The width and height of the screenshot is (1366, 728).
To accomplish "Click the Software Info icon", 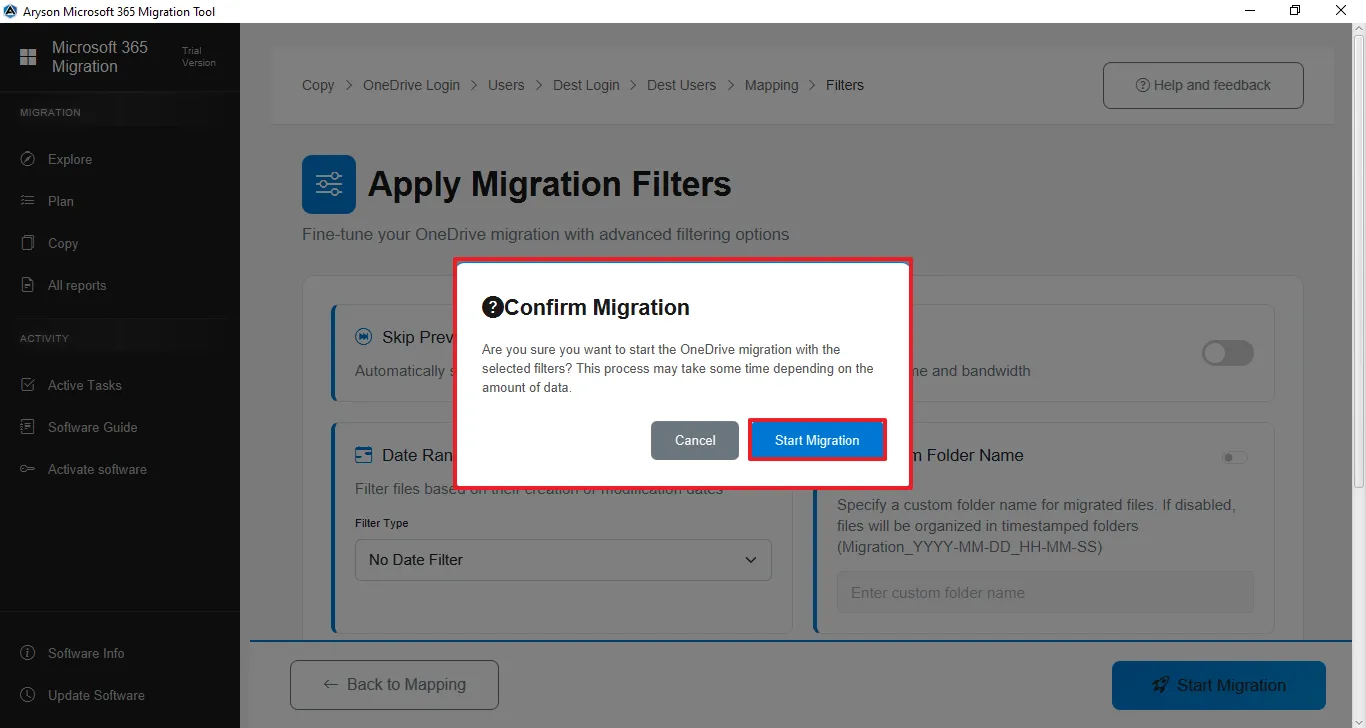I will coord(28,653).
